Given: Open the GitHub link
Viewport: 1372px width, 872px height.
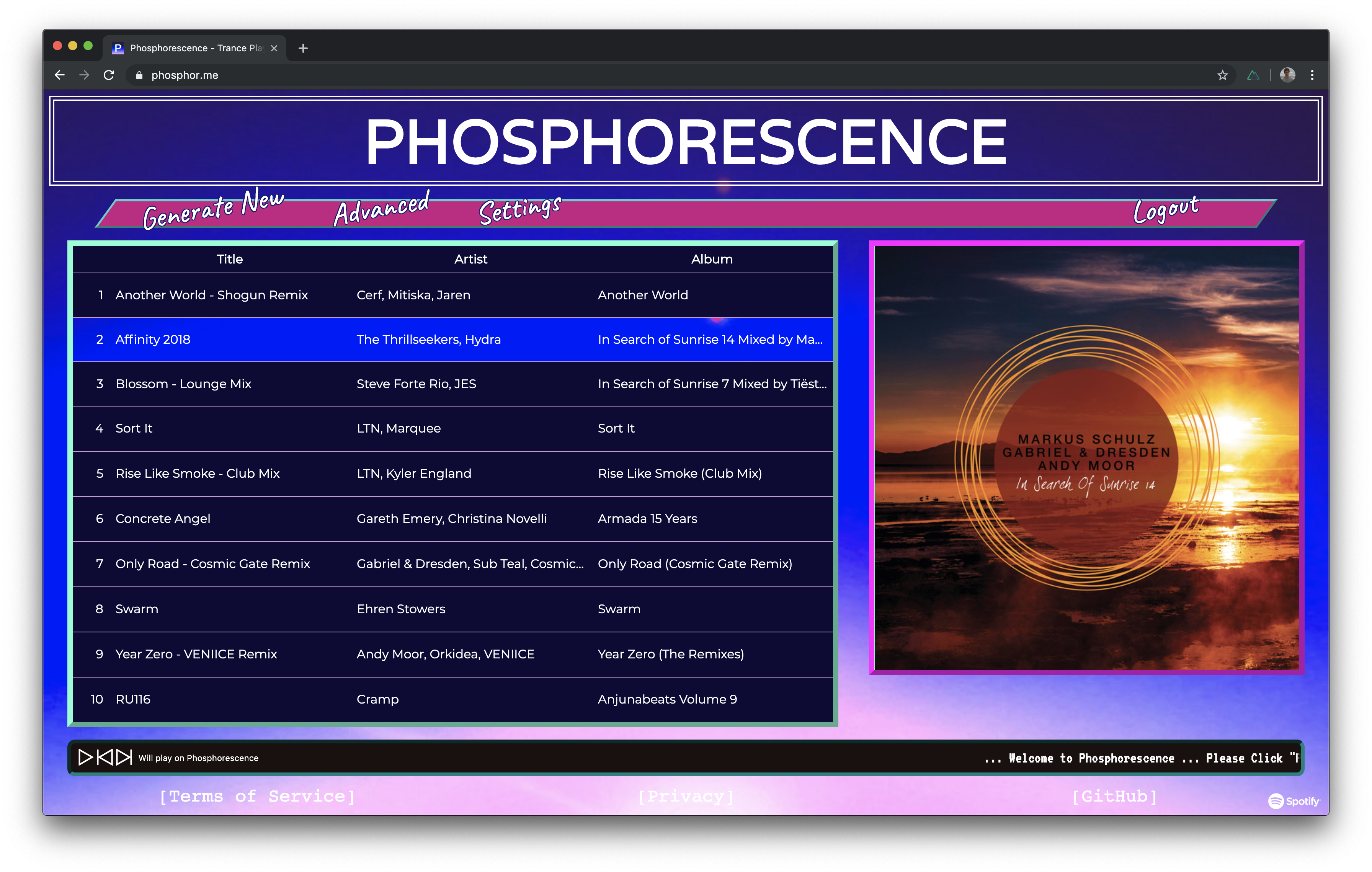Looking at the screenshot, I should click(x=1114, y=796).
